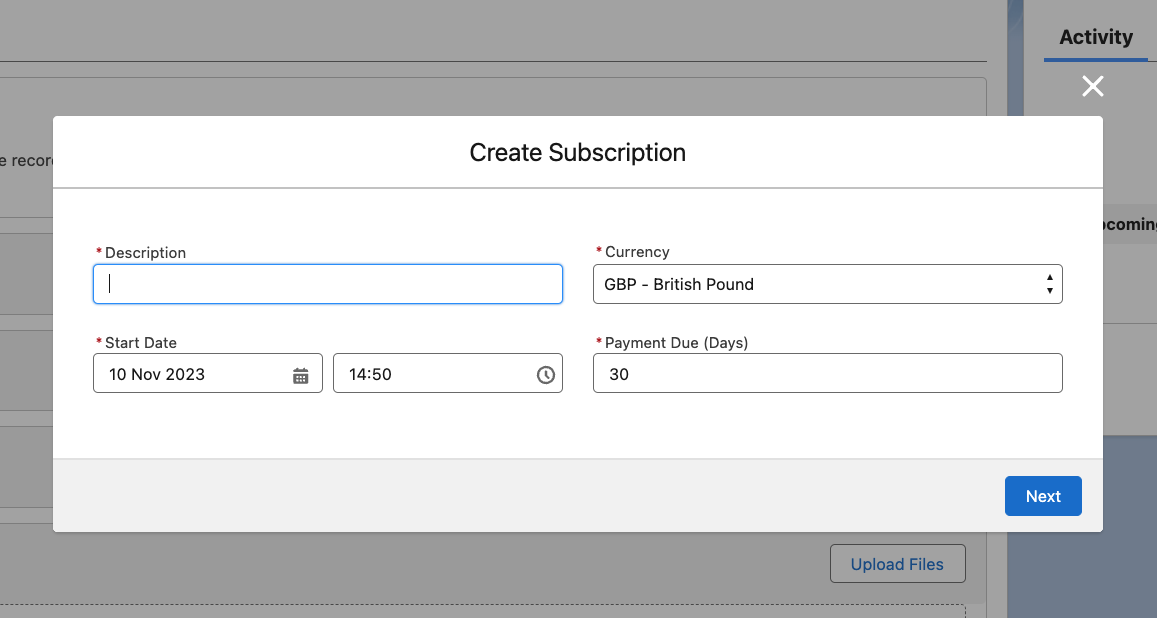Click the Start Date field showing 10 Nov 2023
This screenshot has width=1157, height=618.
click(x=190, y=374)
